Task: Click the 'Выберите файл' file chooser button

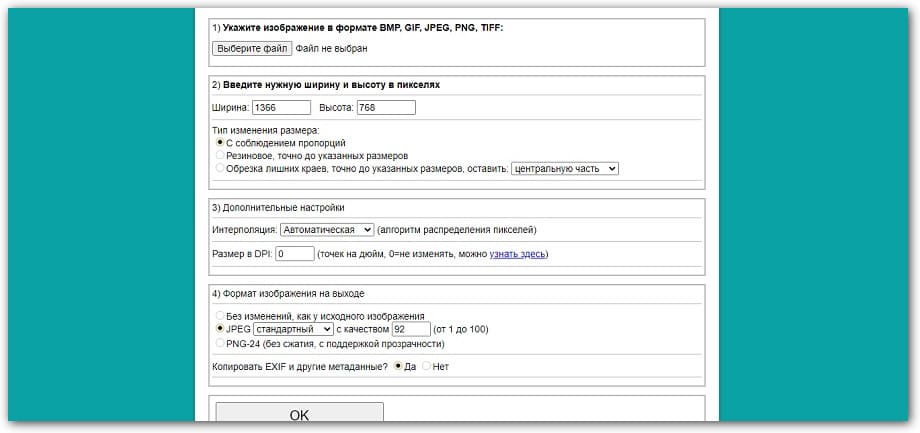Action: click(252, 48)
